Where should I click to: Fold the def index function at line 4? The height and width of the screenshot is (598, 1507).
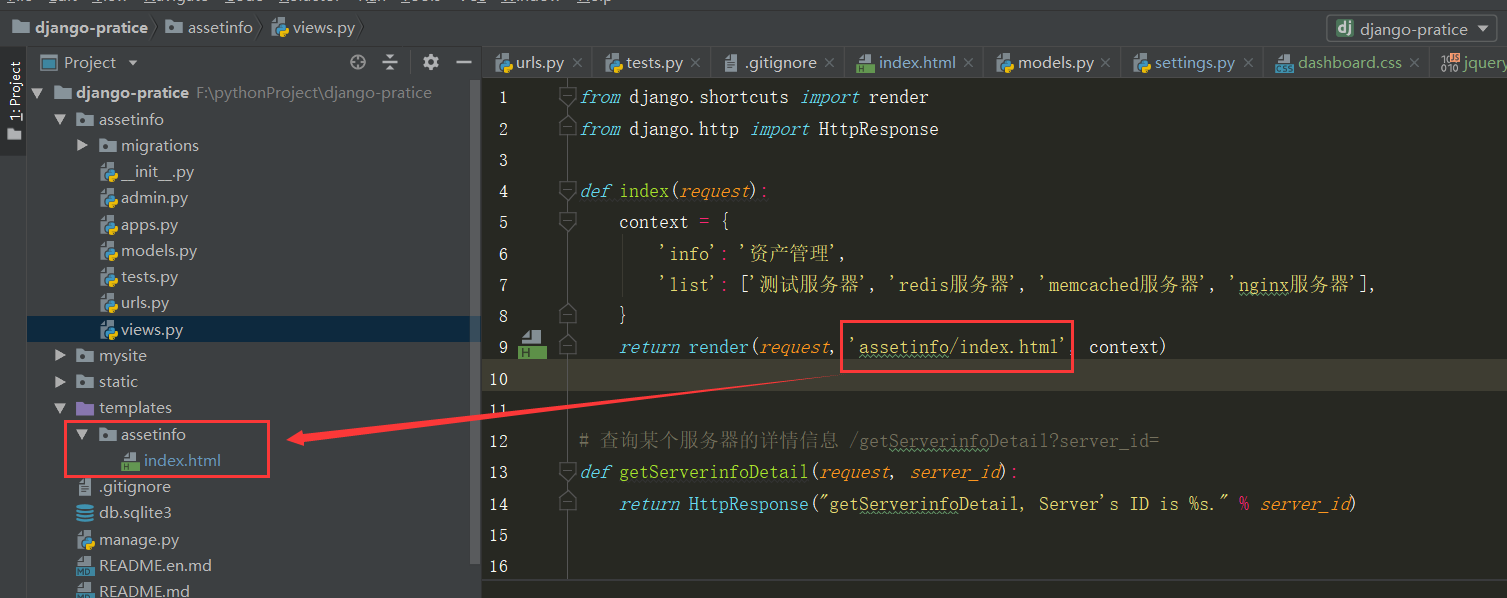coord(567,190)
